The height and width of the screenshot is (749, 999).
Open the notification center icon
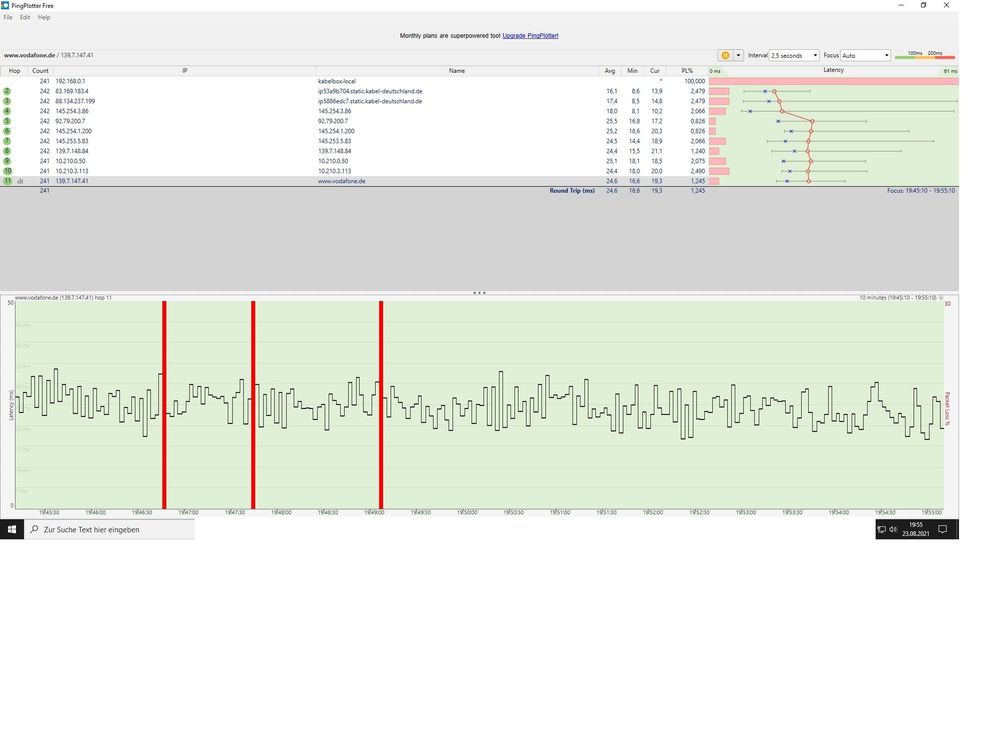[943, 529]
